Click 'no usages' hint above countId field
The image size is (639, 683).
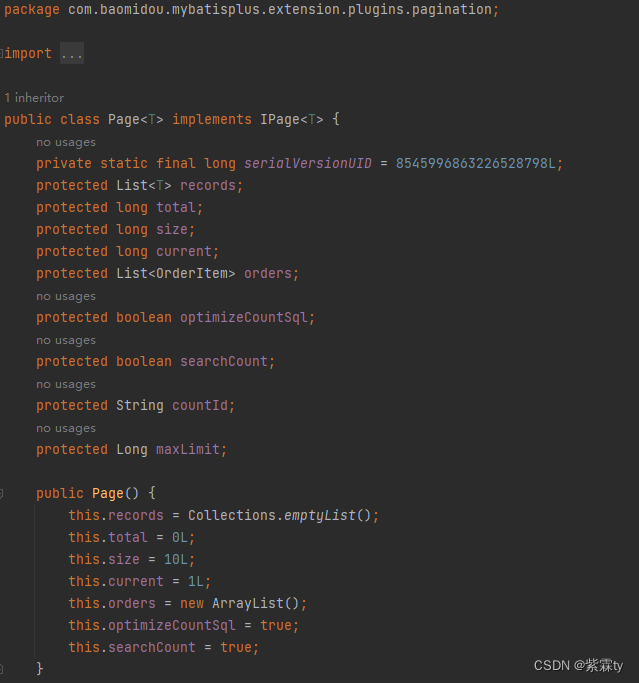pos(66,384)
